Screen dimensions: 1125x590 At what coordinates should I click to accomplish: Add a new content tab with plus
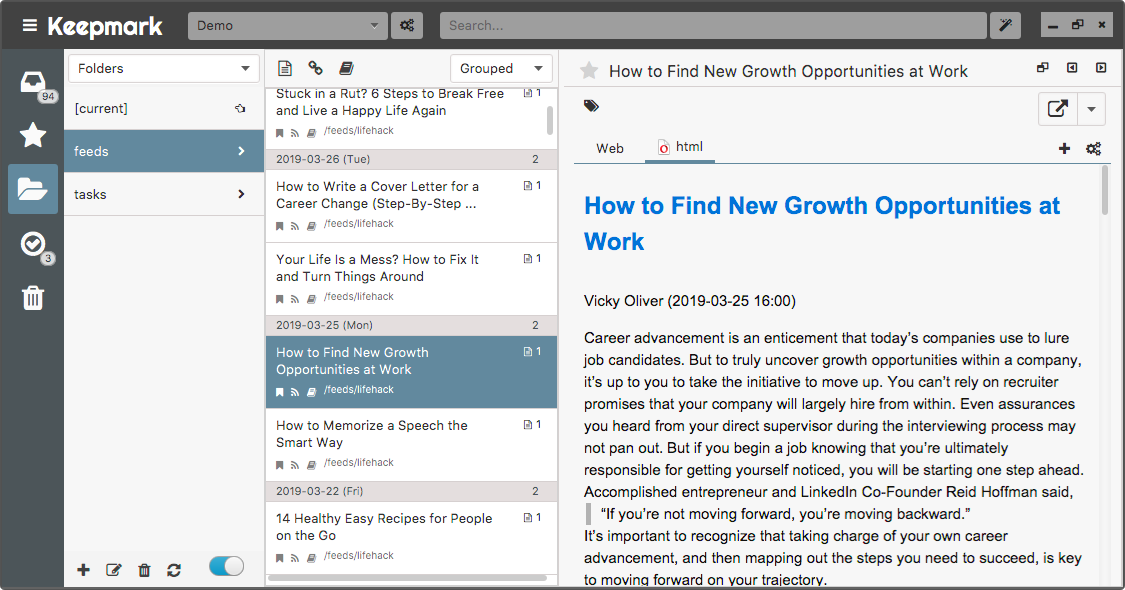[1064, 149]
